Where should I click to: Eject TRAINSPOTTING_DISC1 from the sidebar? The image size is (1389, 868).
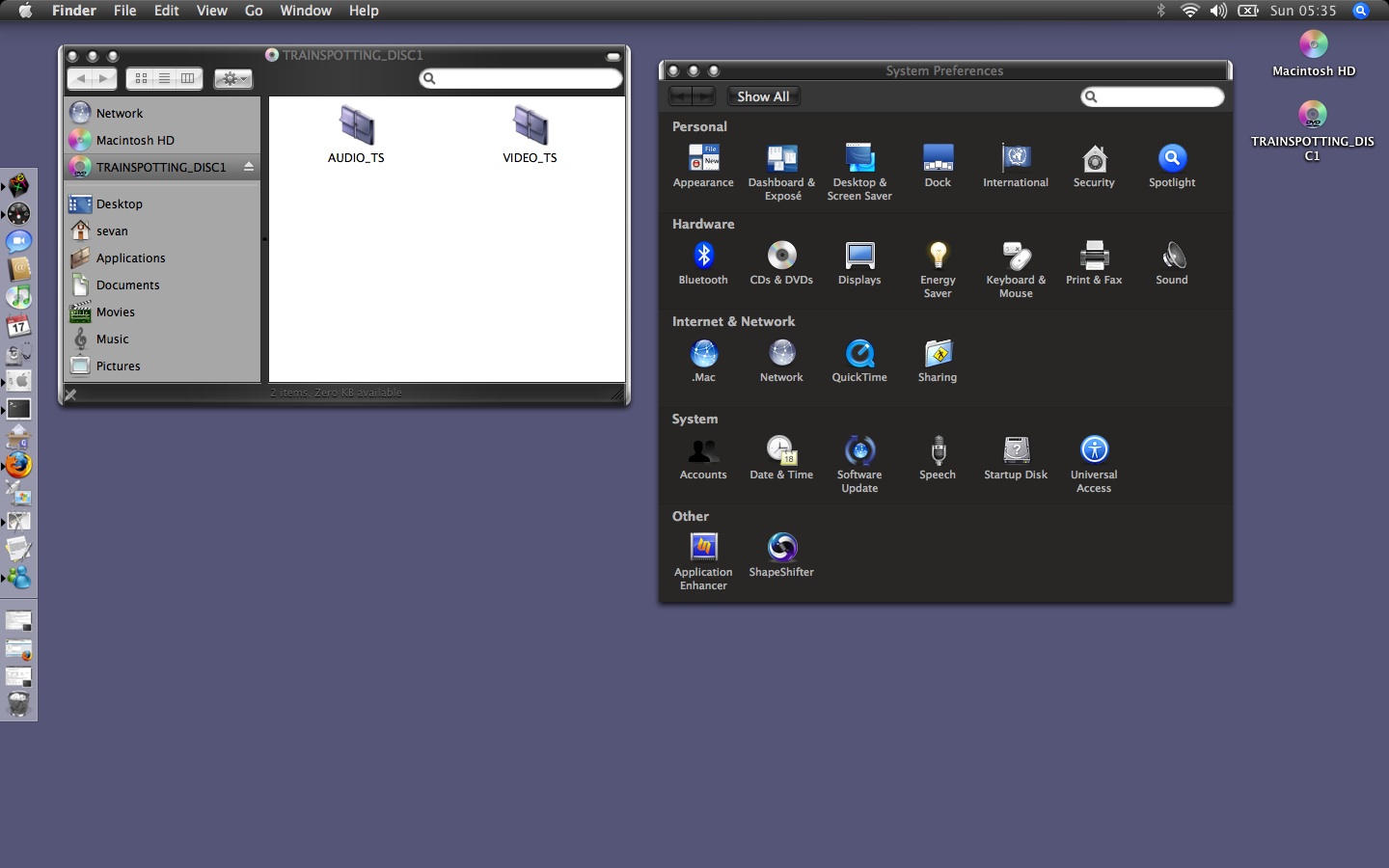249,167
